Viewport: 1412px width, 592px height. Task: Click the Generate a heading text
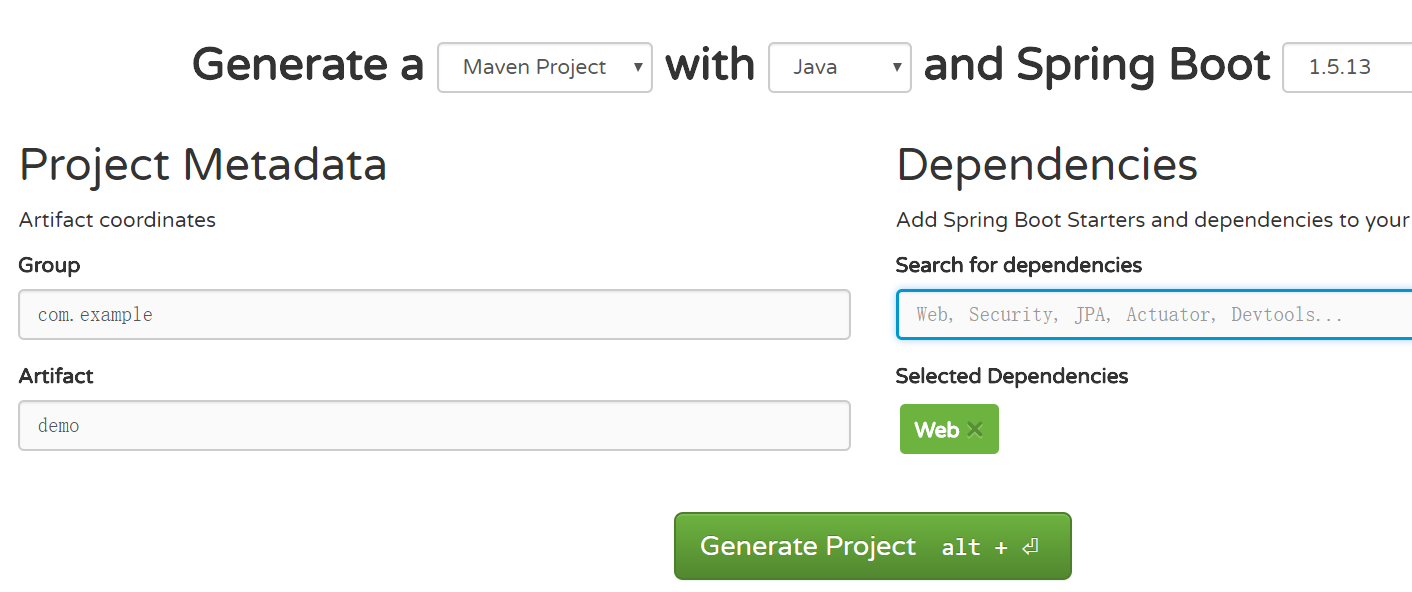coord(308,66)
